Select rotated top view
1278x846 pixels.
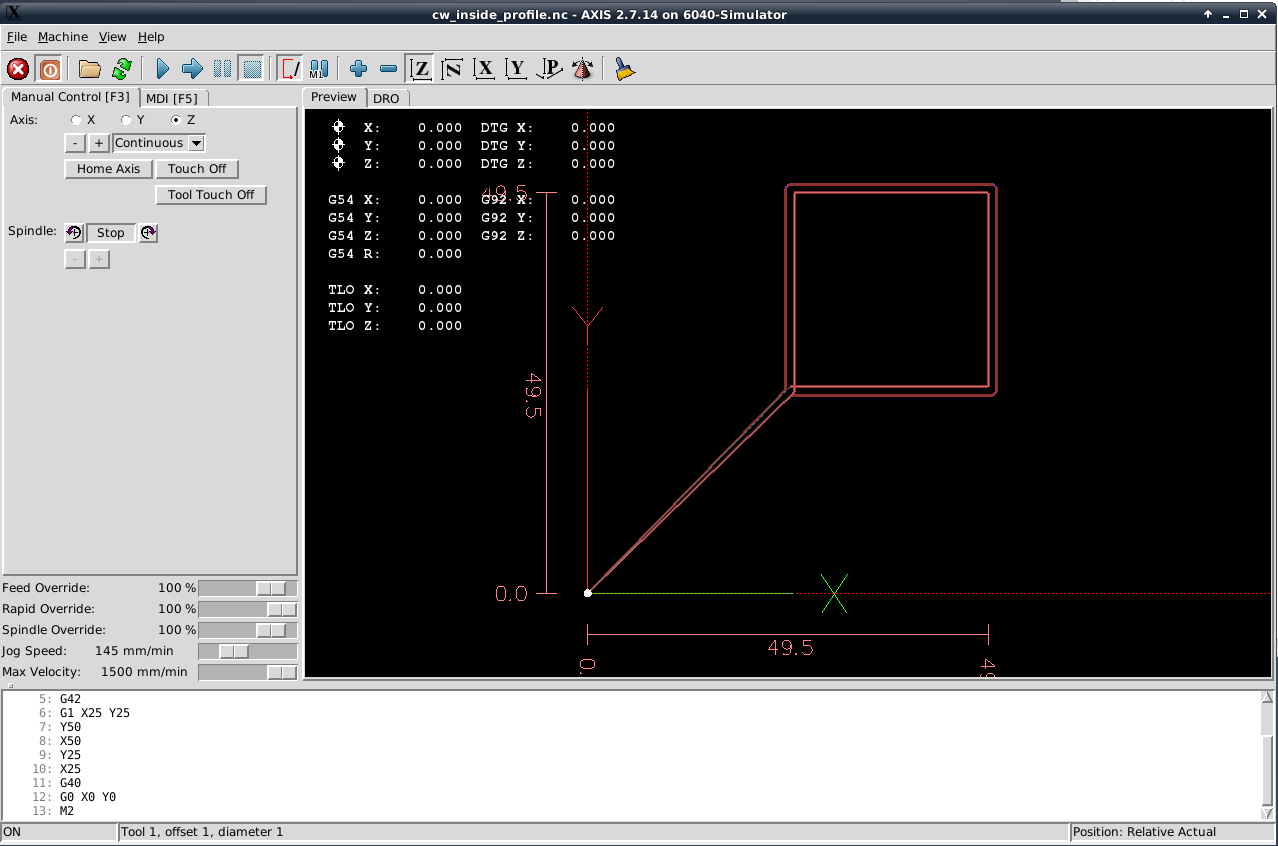(452, 69)
